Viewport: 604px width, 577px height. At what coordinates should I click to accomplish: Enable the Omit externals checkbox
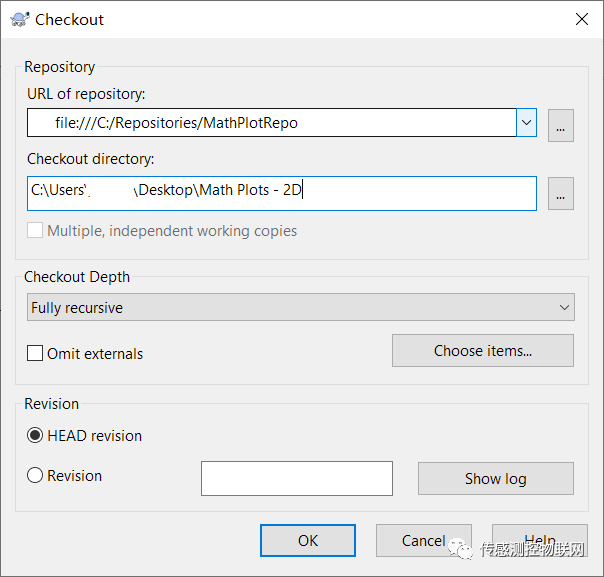point(36,353)
